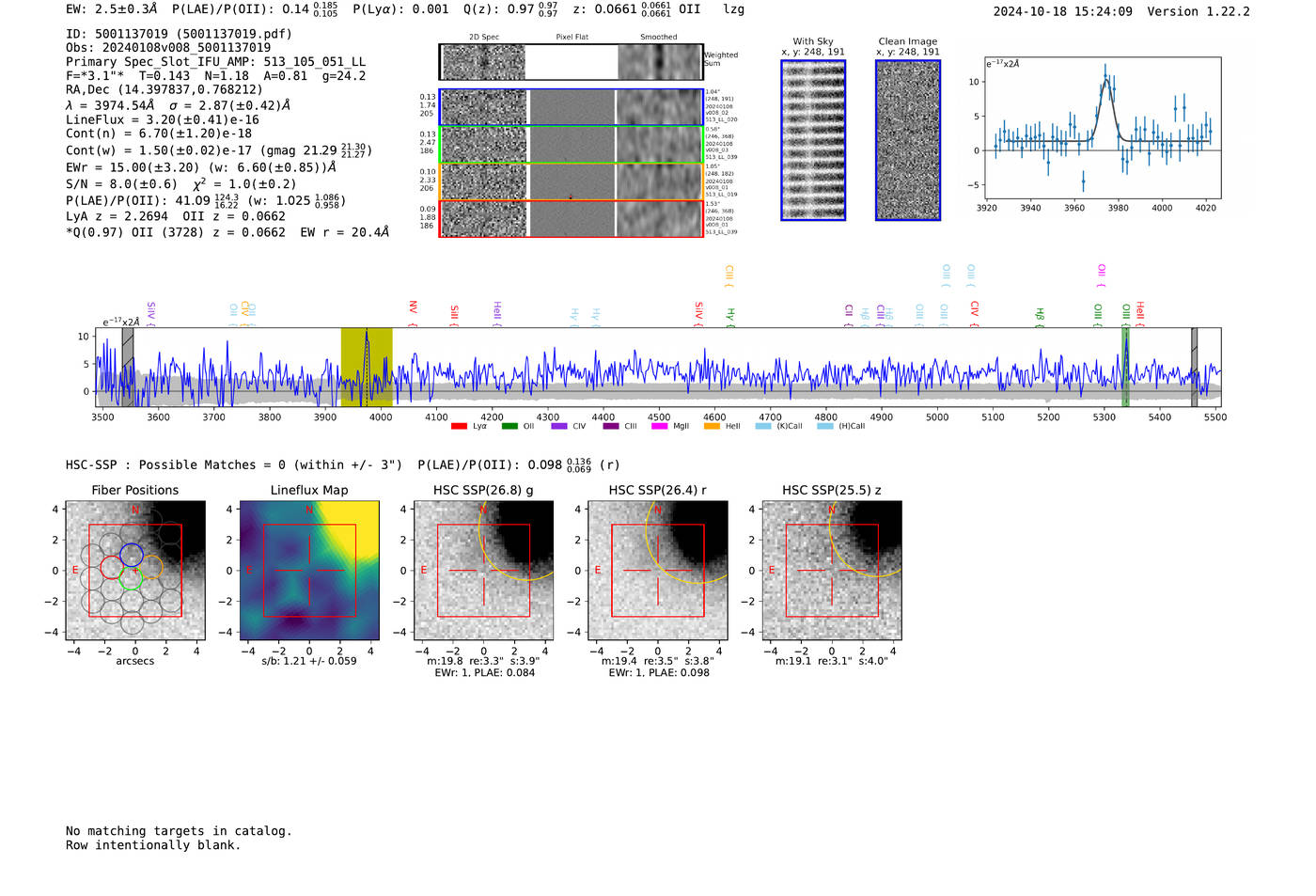
Task: Click the purple SiIV line marker
Action: click(151, 314)
